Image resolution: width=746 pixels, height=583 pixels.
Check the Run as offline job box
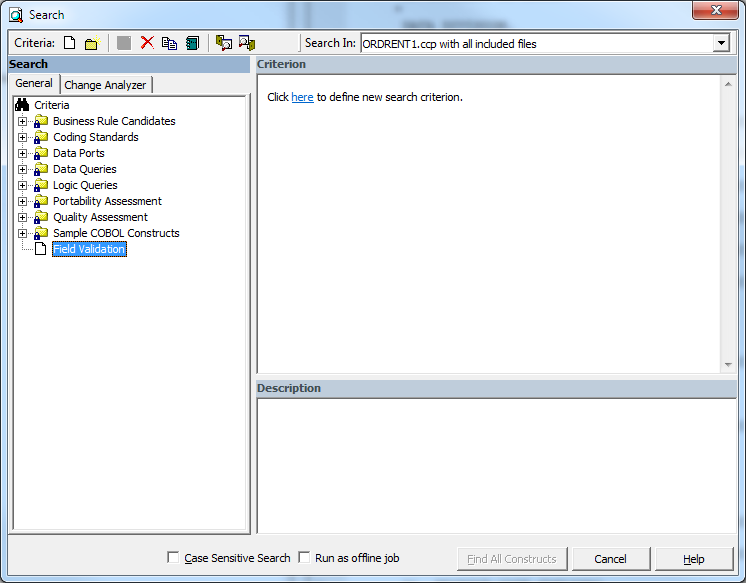(304, 558)
